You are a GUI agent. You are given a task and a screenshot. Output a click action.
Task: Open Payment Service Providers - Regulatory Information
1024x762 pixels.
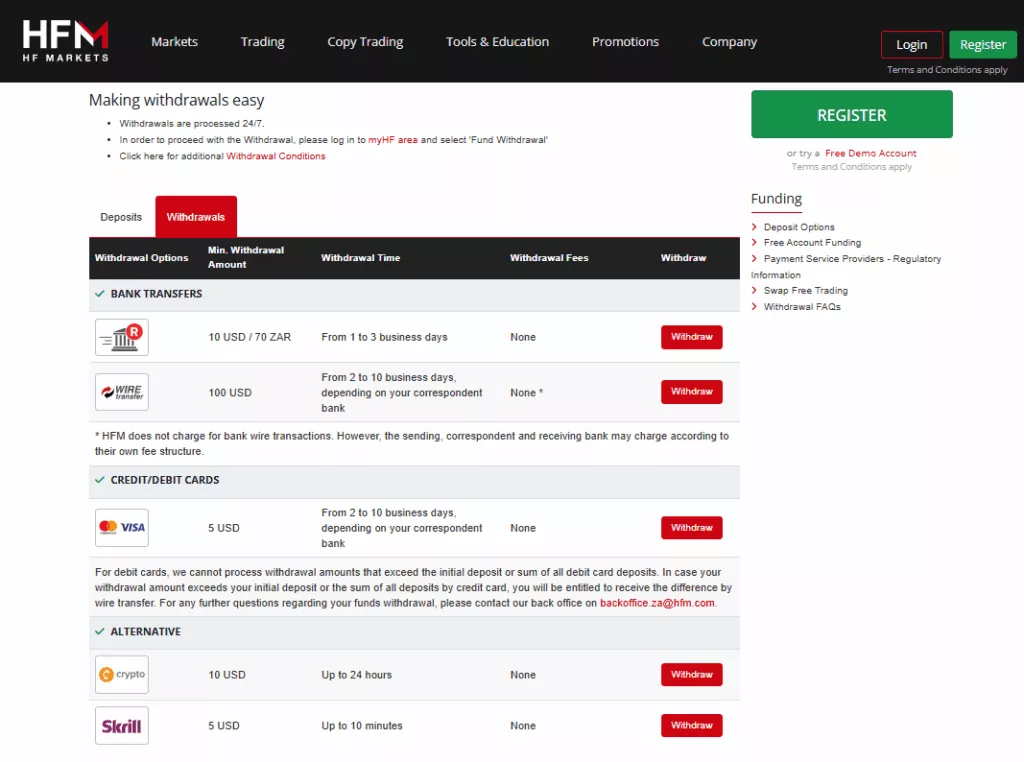coord(846,266)
